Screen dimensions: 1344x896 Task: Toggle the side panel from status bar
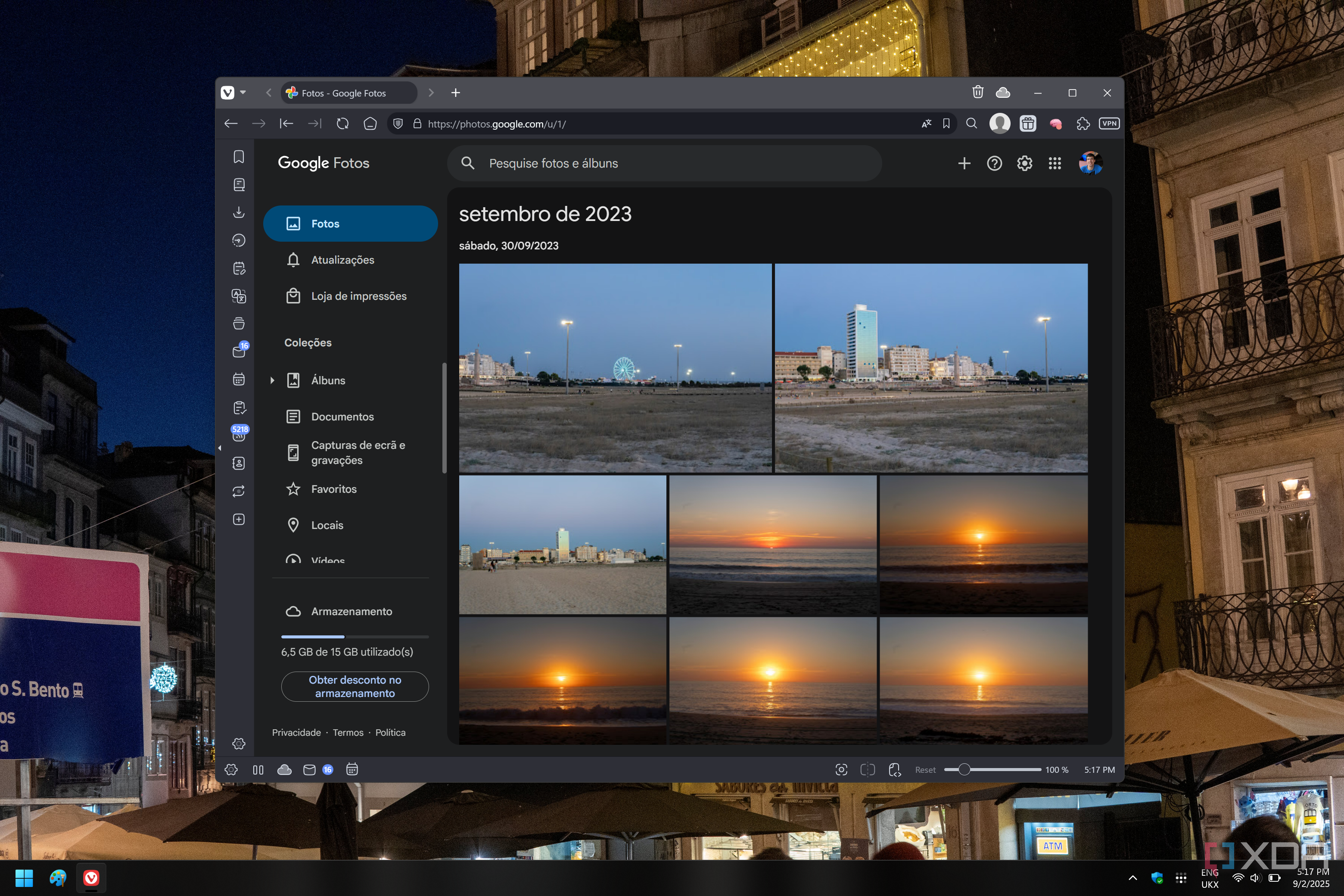pos(258,770)
